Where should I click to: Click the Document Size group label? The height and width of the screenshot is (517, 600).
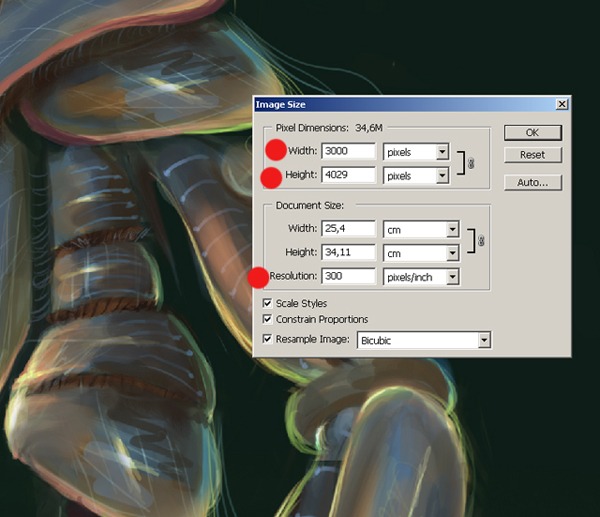tap(310, 205)
